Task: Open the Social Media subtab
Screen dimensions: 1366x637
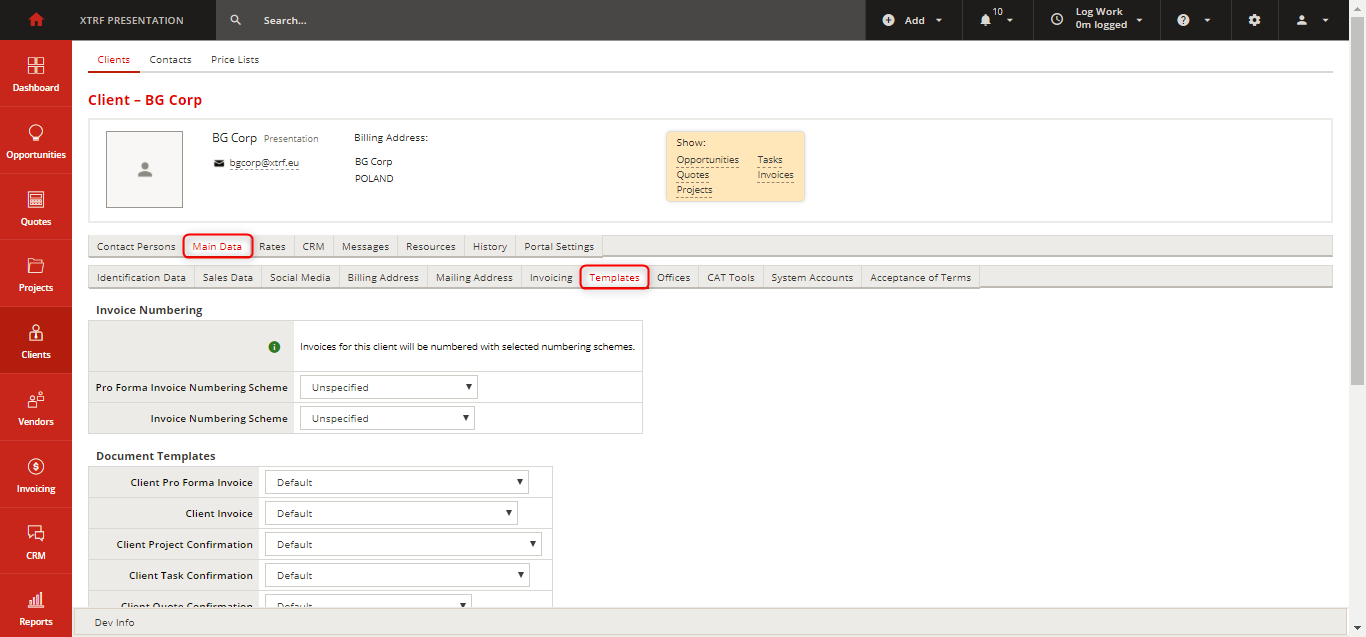Action: [x=300, y=277]
